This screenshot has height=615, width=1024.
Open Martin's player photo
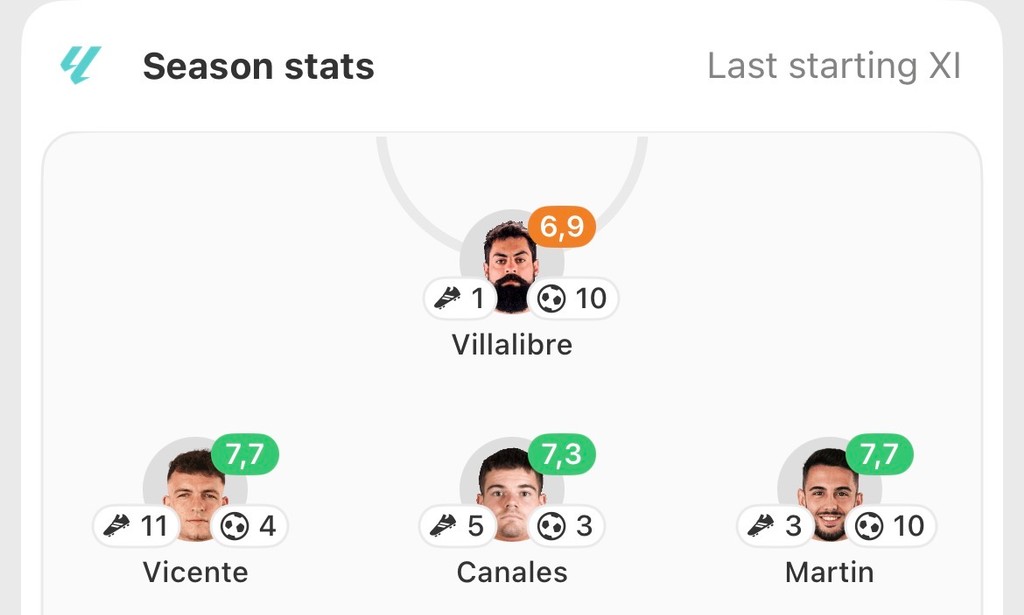pos(829,490)
